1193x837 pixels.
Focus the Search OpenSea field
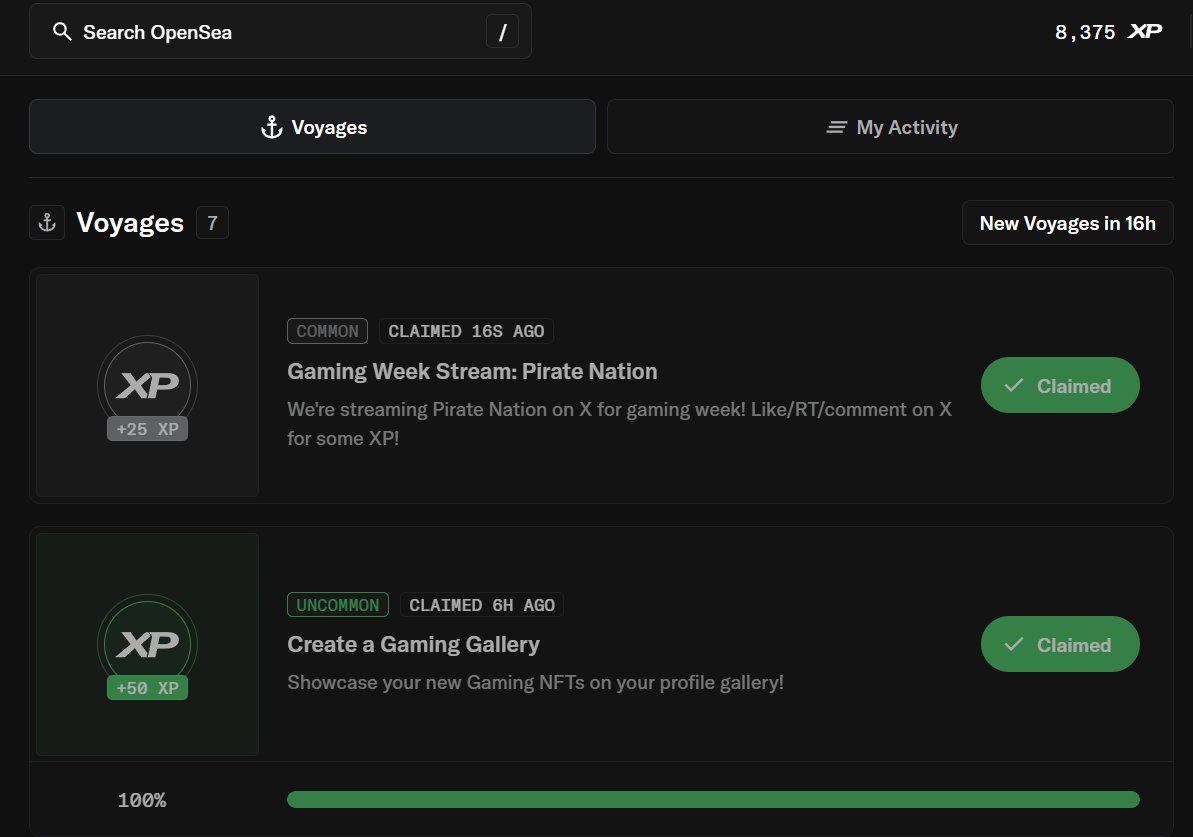pyautogui.click(x=280, y=31)
